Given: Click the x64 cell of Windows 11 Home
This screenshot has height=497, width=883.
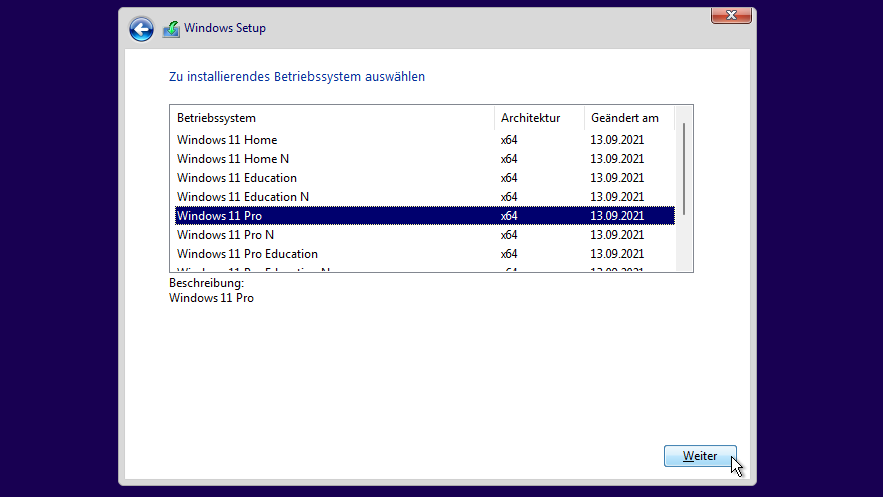Looking at the screenshot, I should [x=509, y=140].
